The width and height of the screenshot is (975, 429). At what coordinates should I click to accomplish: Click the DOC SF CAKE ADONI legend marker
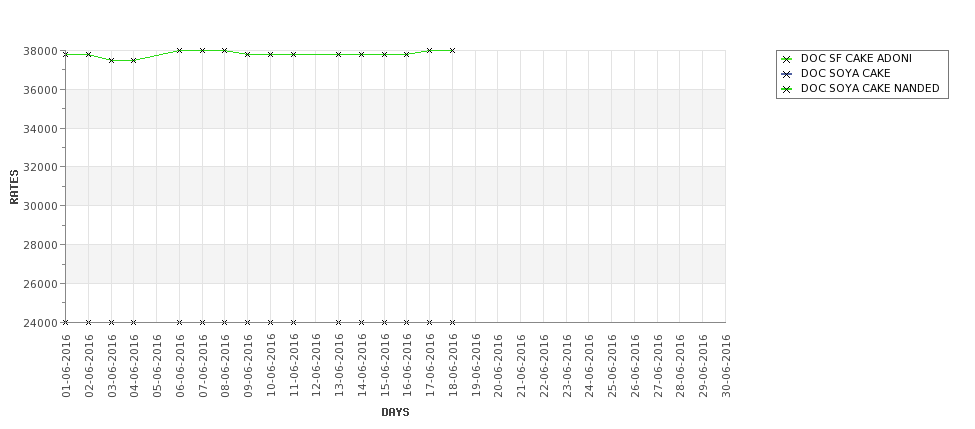[787, 59]
